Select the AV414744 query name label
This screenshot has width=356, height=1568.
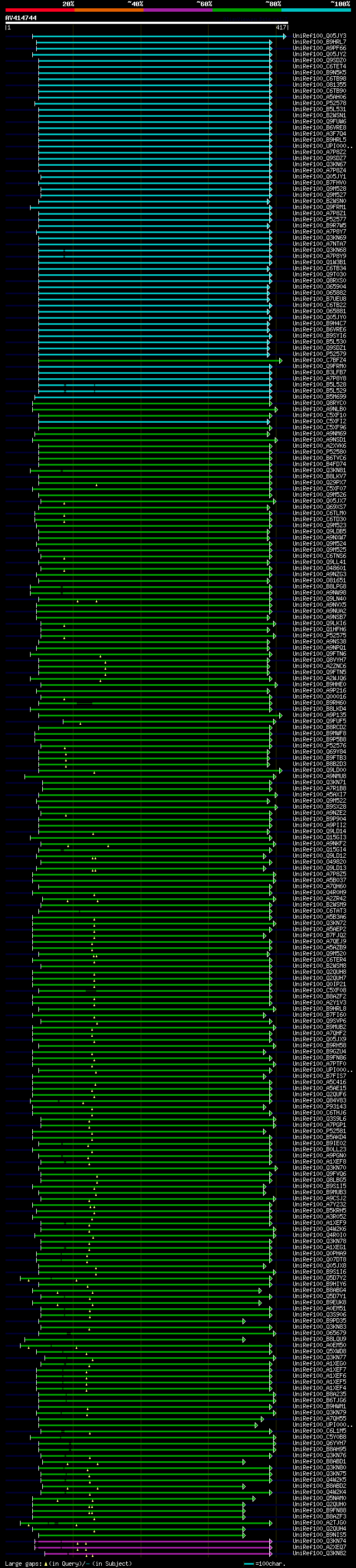21,18
